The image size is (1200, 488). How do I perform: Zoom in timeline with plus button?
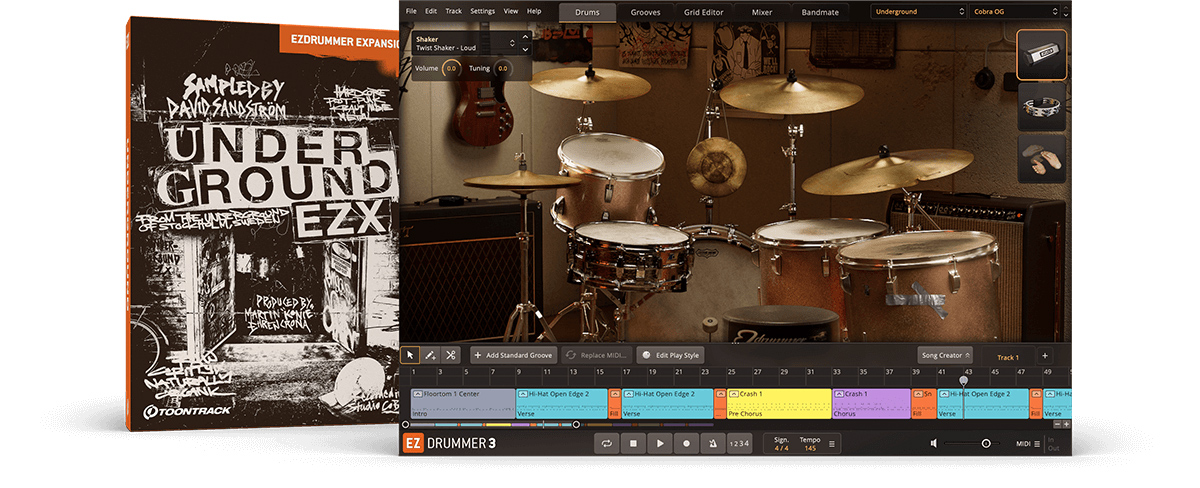1066,424
